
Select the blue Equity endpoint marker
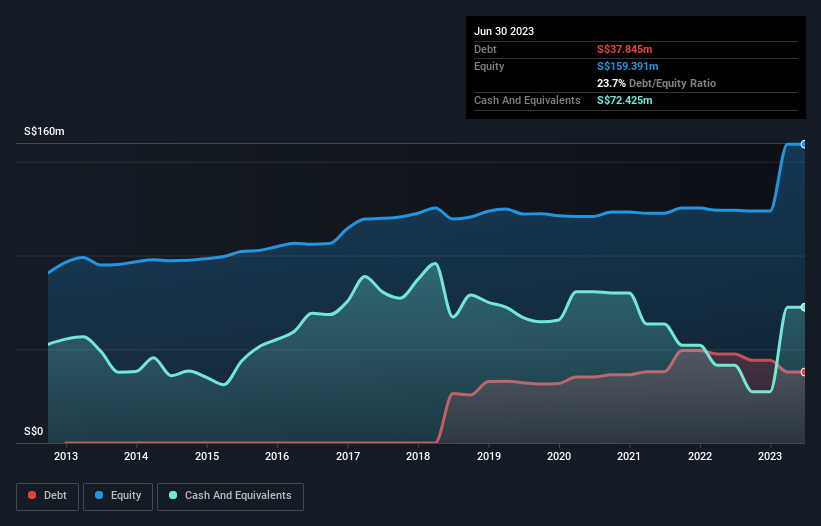click(x=804, y=144)
